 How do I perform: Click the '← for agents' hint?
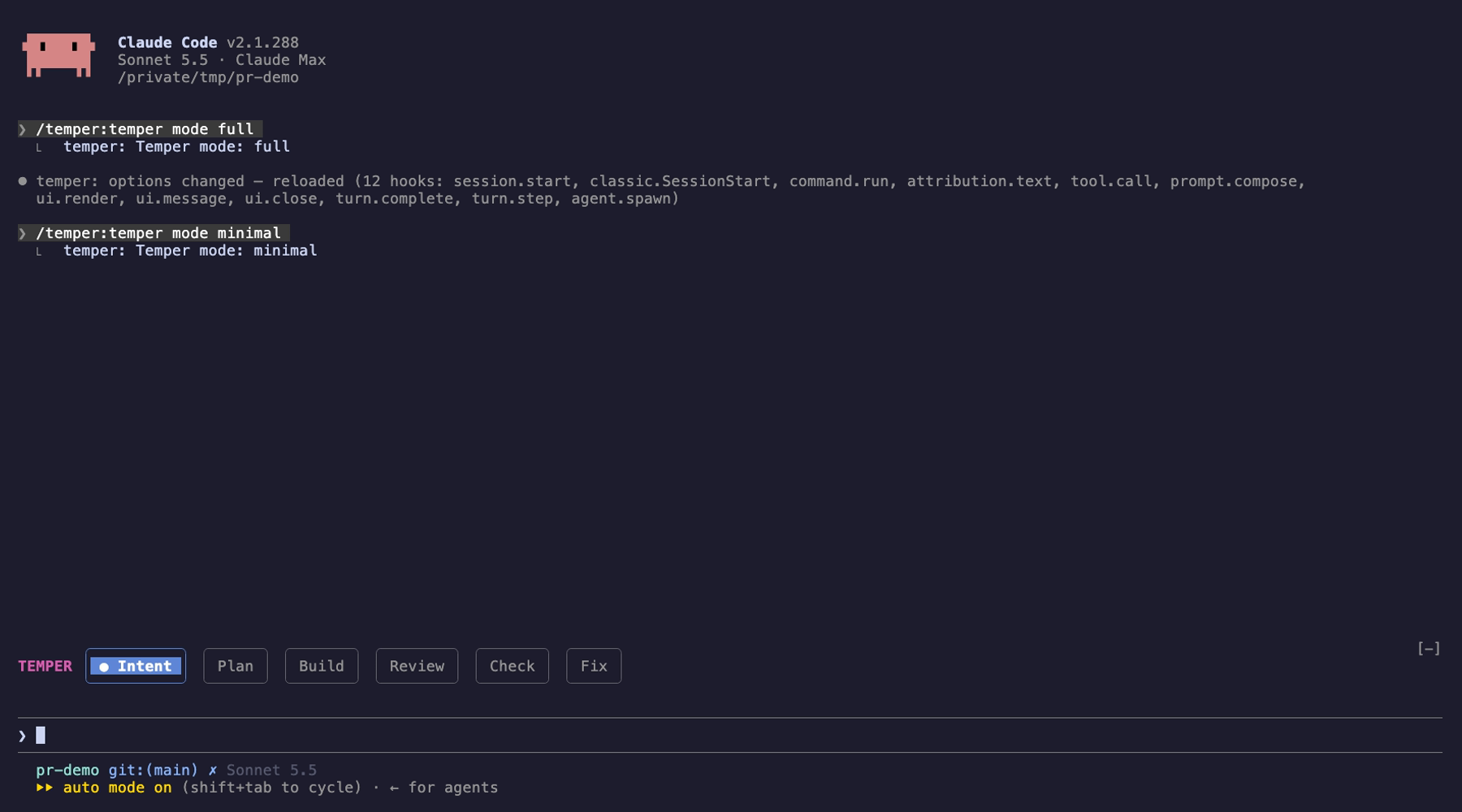coord(444,788)
